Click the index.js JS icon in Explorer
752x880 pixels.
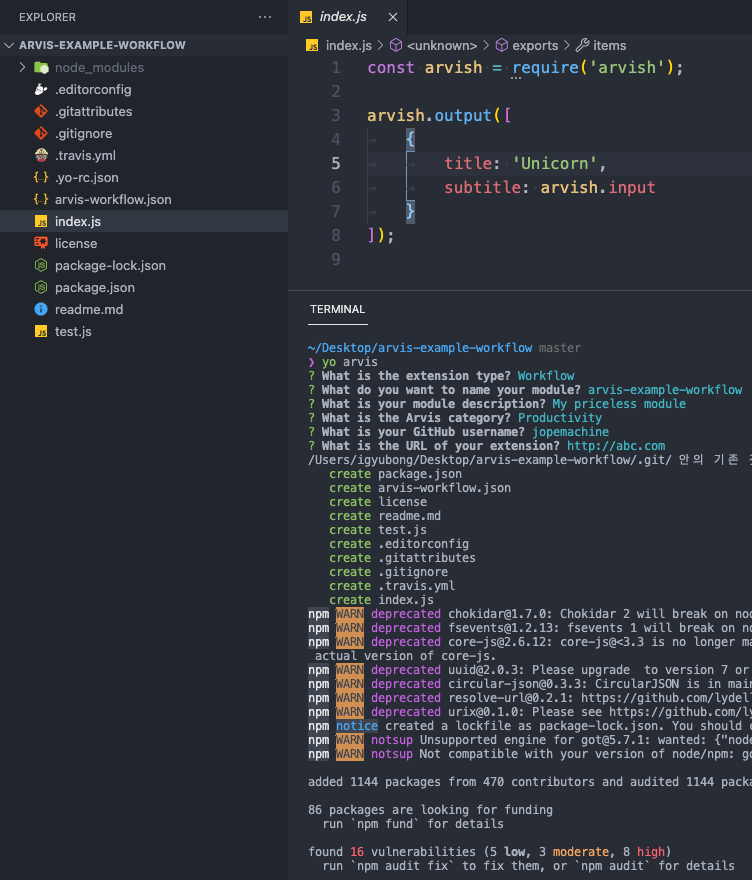point(41,221)
